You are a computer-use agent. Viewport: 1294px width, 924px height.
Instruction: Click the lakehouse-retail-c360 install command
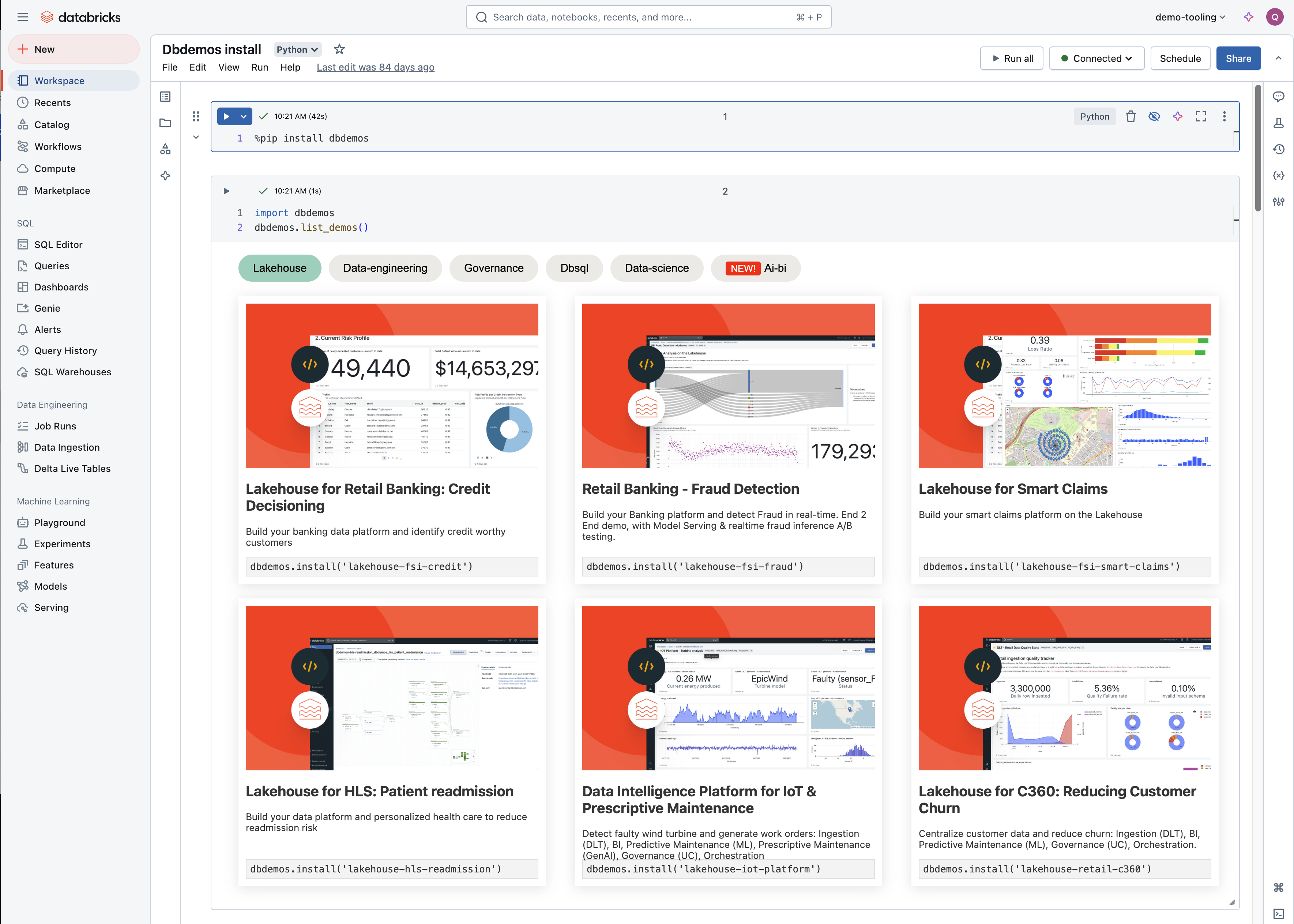[x=1064, y=869]
